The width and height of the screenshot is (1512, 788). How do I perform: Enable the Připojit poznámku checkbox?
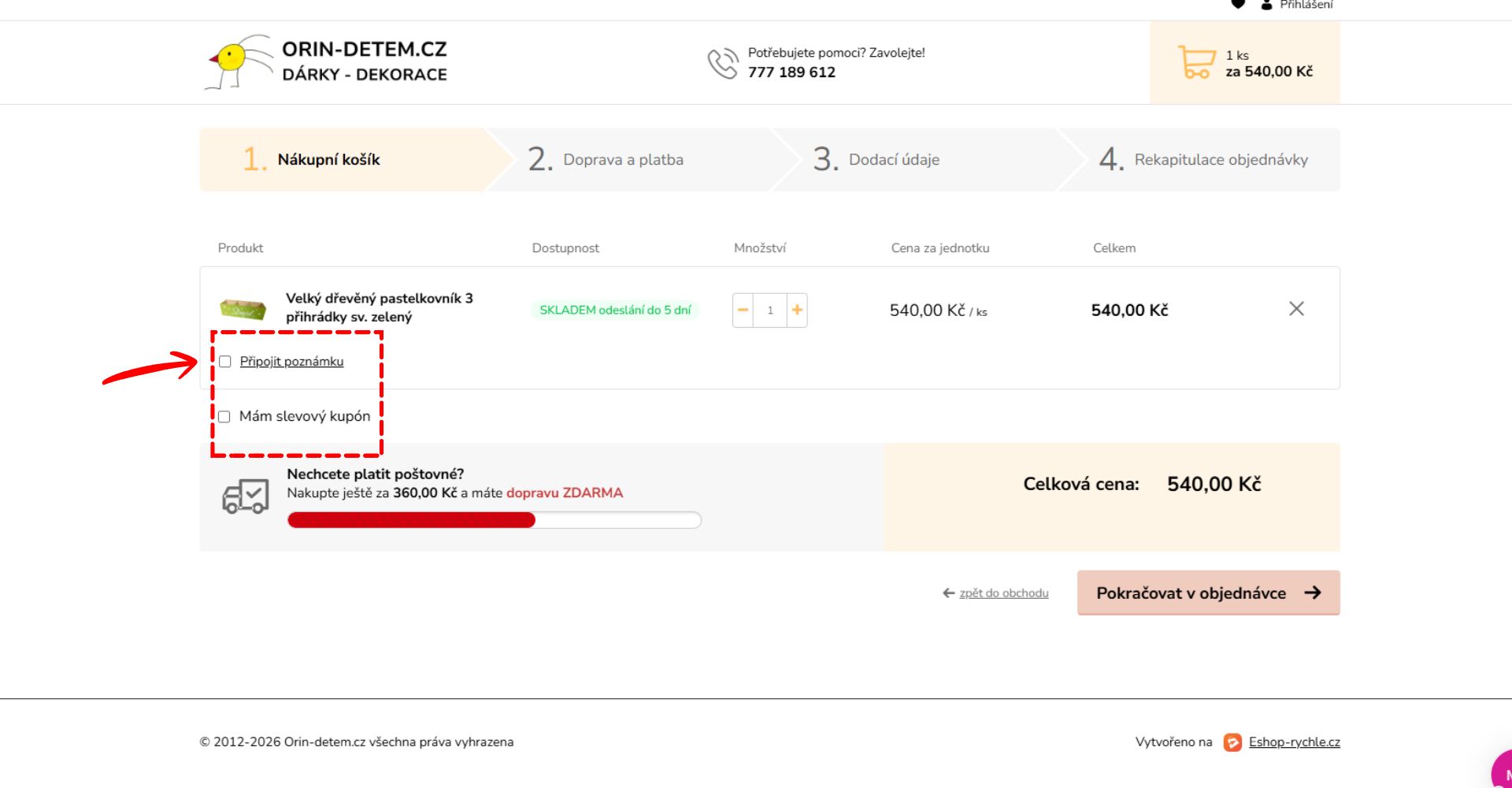(225, 362)
